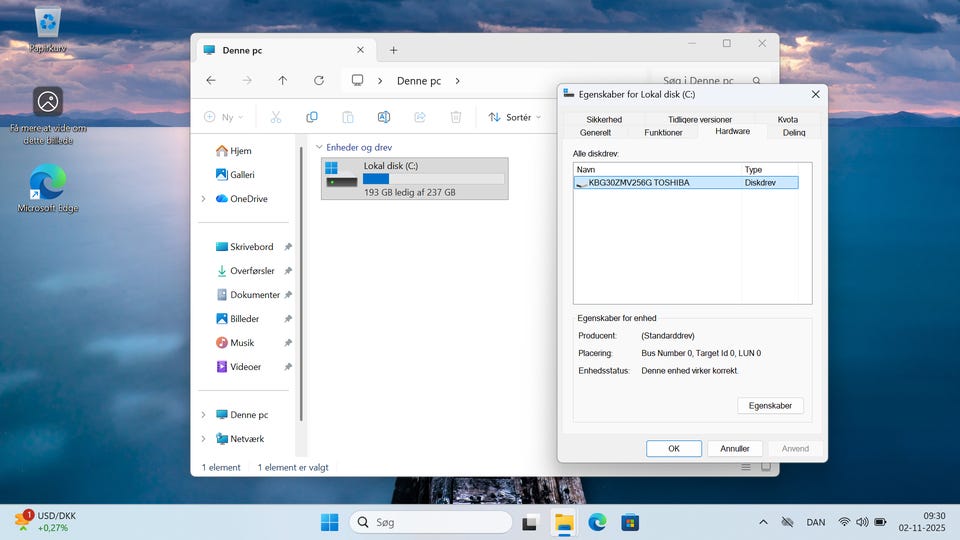
Task: Expand Netværk in the navigation pane
Action: (203, 439)
